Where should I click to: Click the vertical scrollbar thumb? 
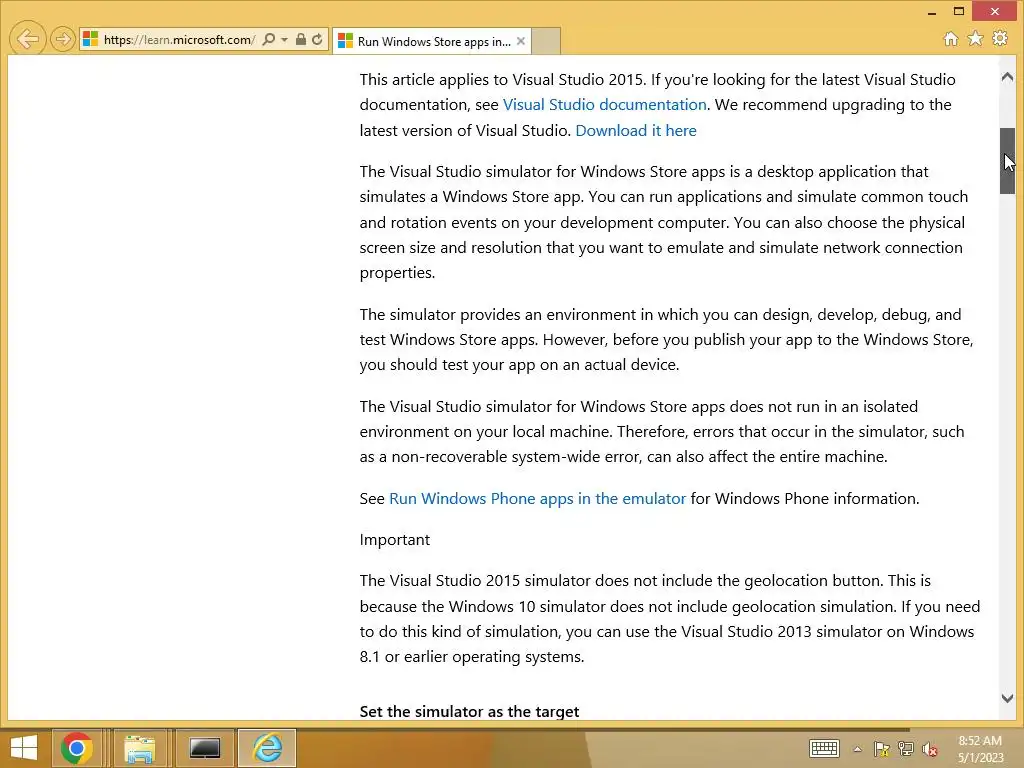(1007, 161)
